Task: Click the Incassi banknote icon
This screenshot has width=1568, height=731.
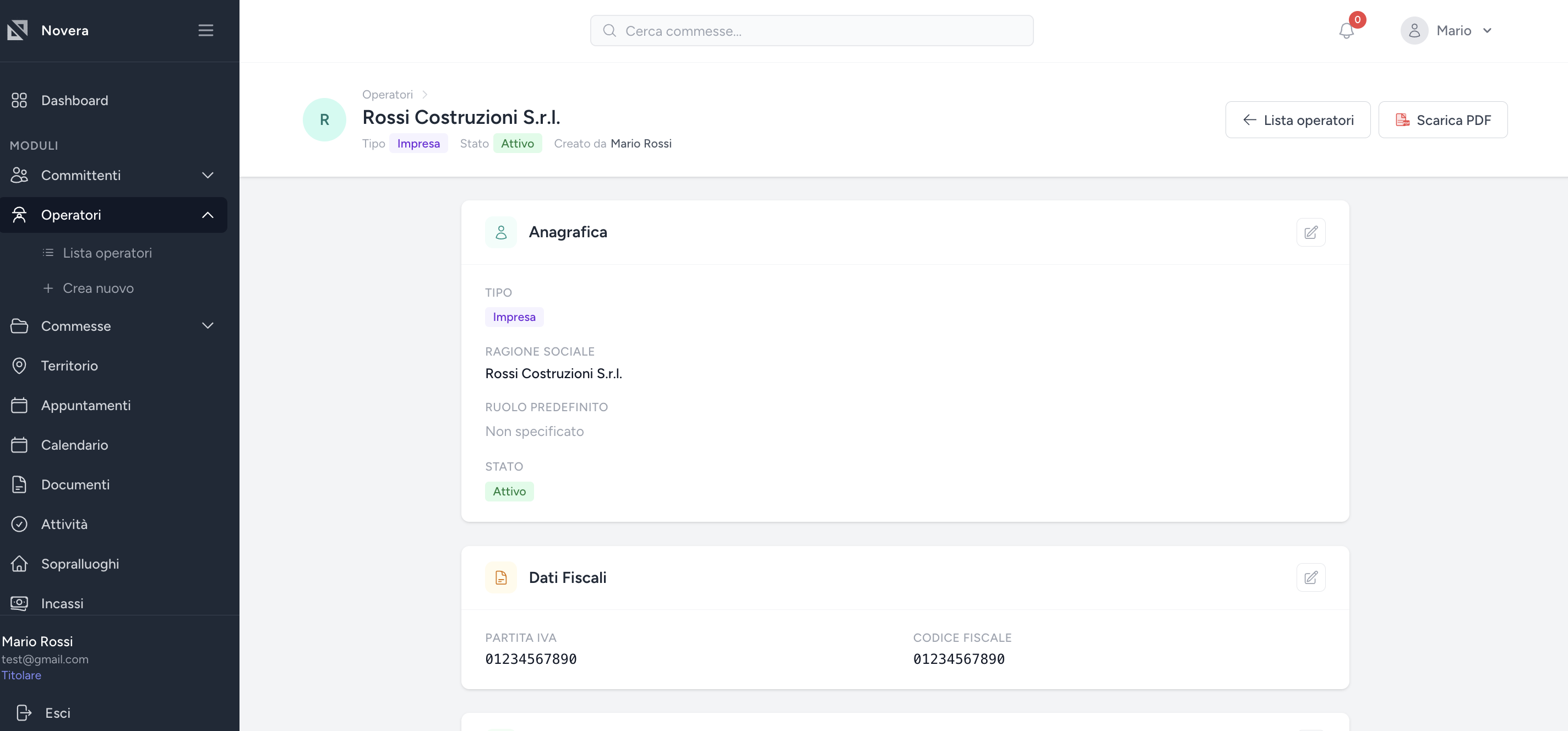Action: point(19,603)
